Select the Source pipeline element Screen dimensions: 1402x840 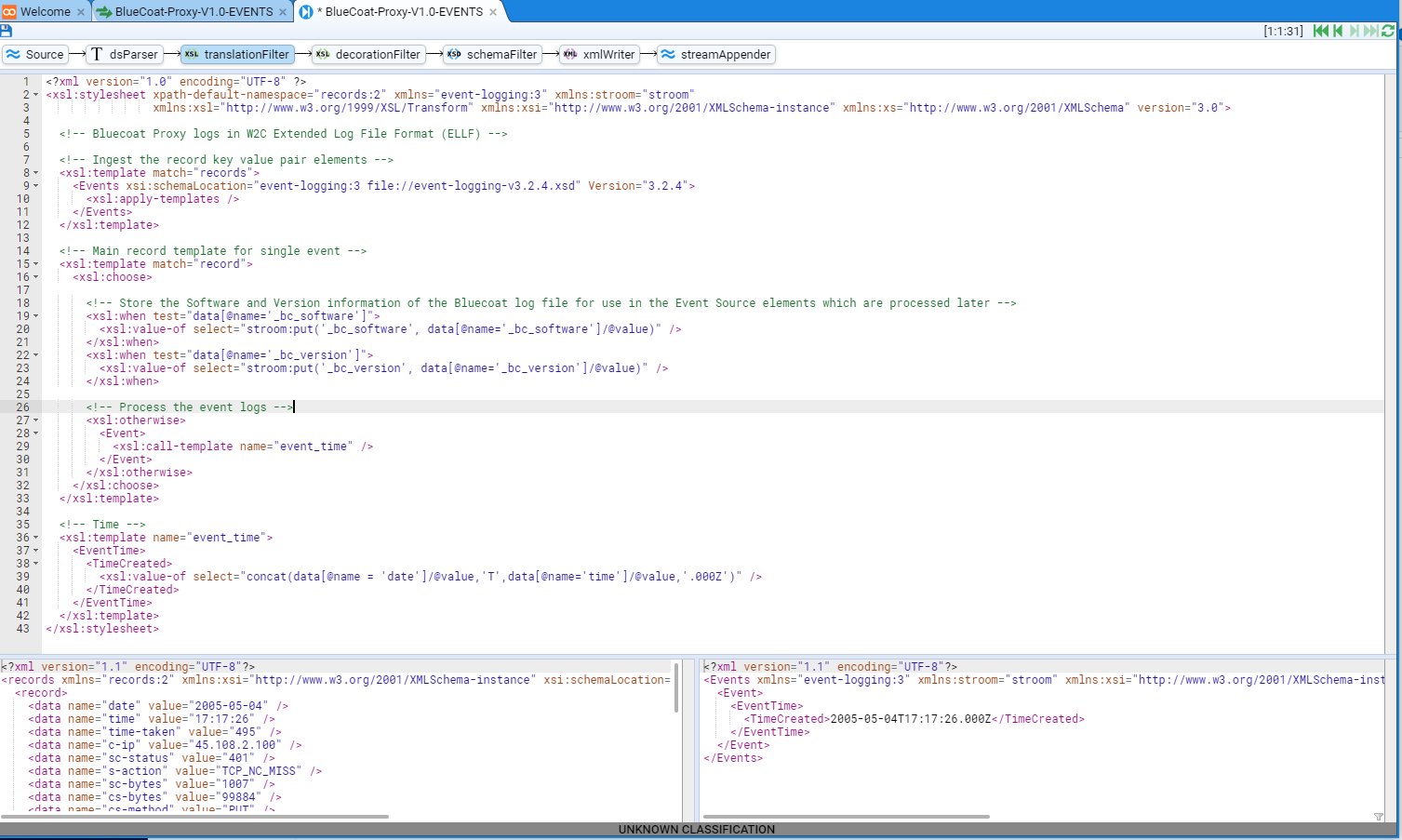coord(34,55)
